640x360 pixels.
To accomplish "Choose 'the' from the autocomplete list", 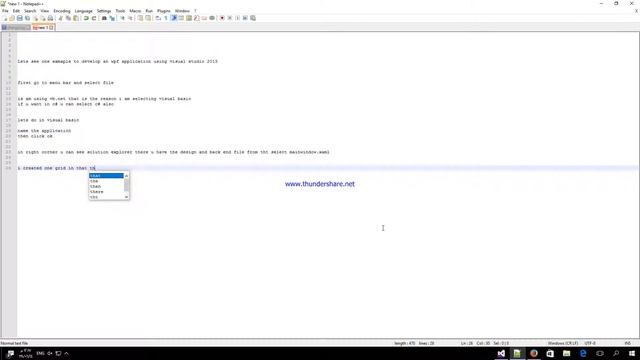I will coord(106,181).
